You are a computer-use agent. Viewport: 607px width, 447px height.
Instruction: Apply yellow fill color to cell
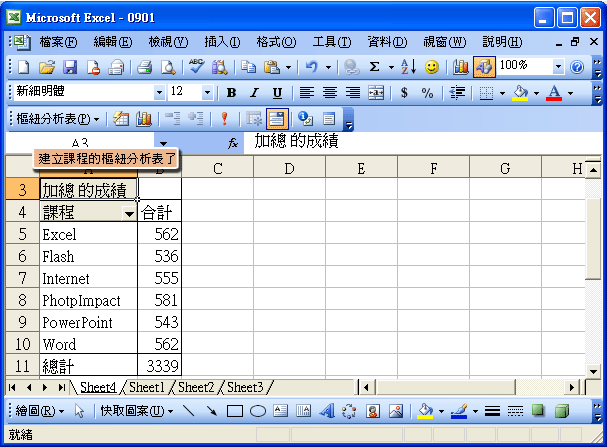click(520, 93)
